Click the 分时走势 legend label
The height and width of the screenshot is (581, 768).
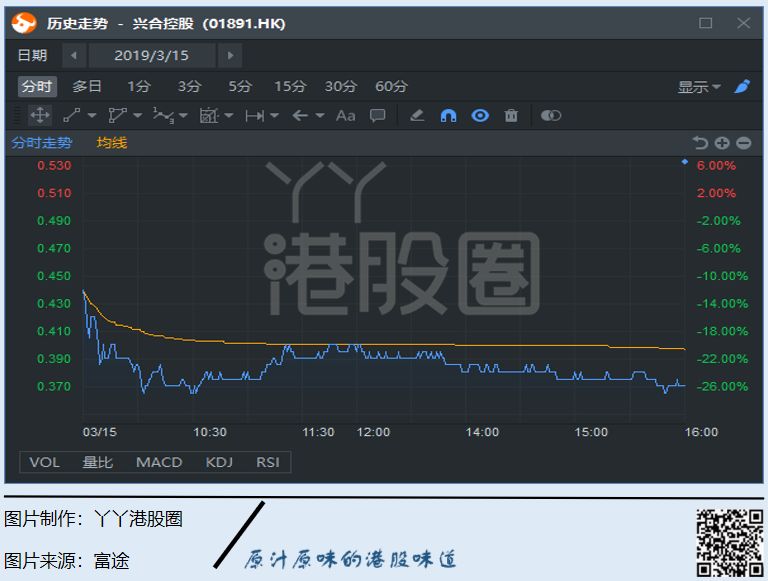point(42,143)
